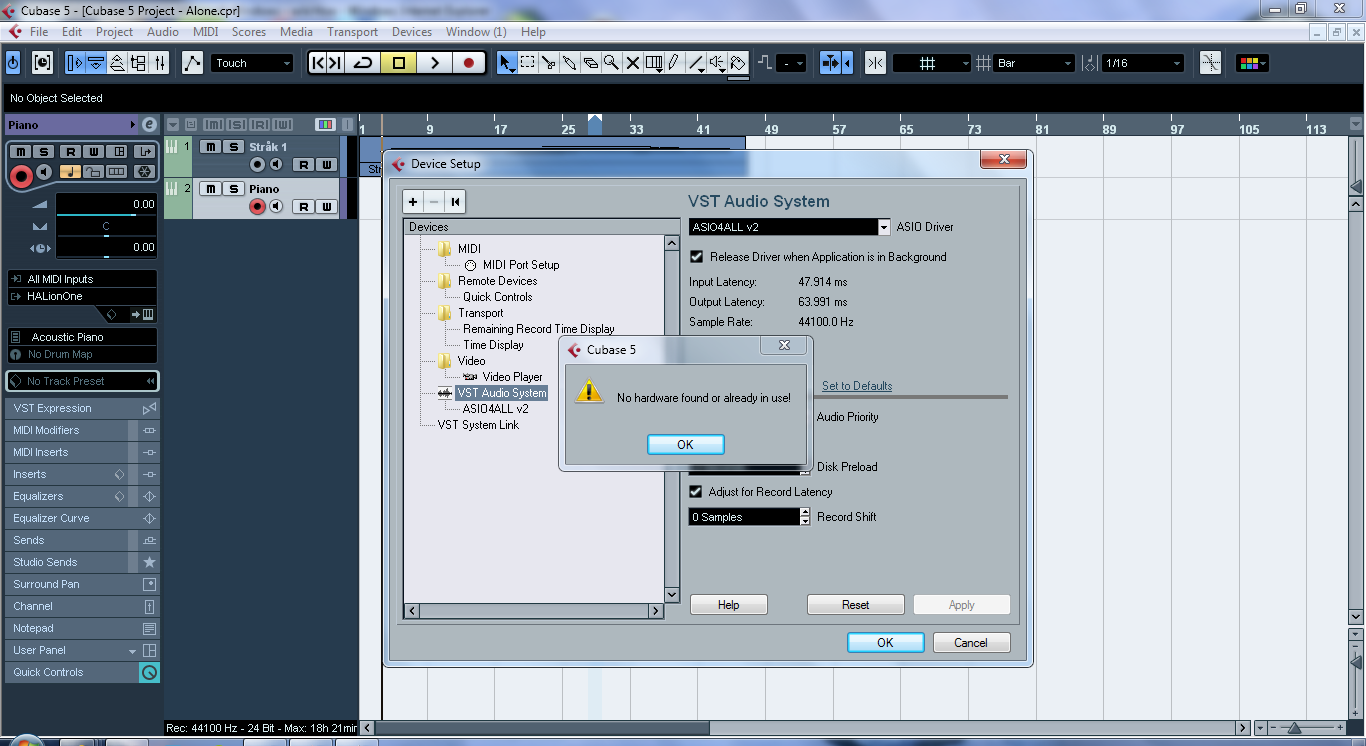Pick the Mute X tool
The width and height of the screenshot is (1366, 746).
(632, 63)
